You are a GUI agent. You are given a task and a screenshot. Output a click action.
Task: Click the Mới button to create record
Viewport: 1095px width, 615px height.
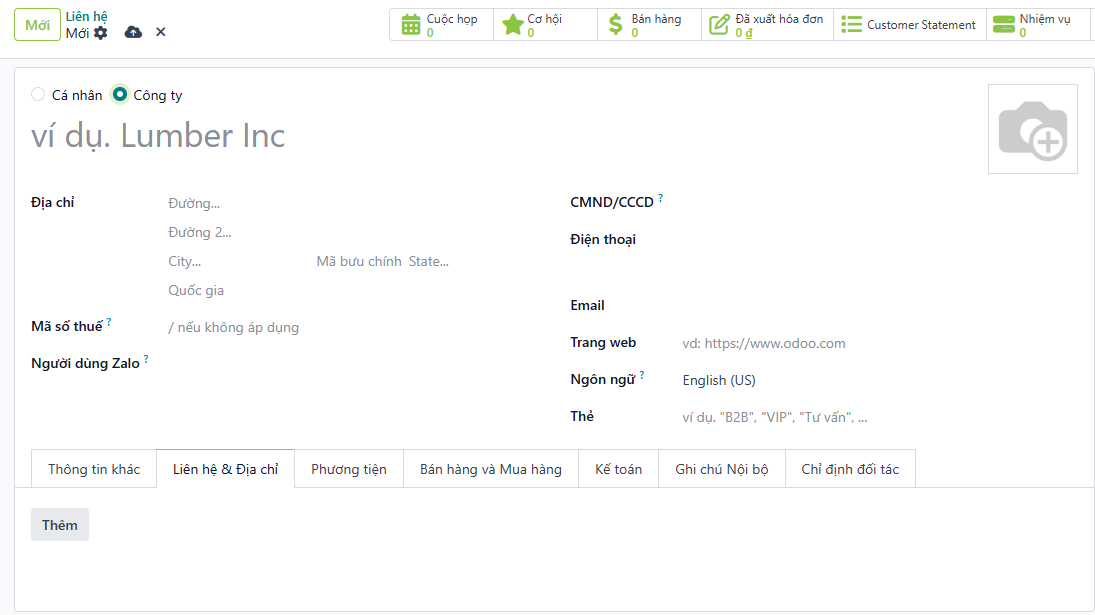38,25
